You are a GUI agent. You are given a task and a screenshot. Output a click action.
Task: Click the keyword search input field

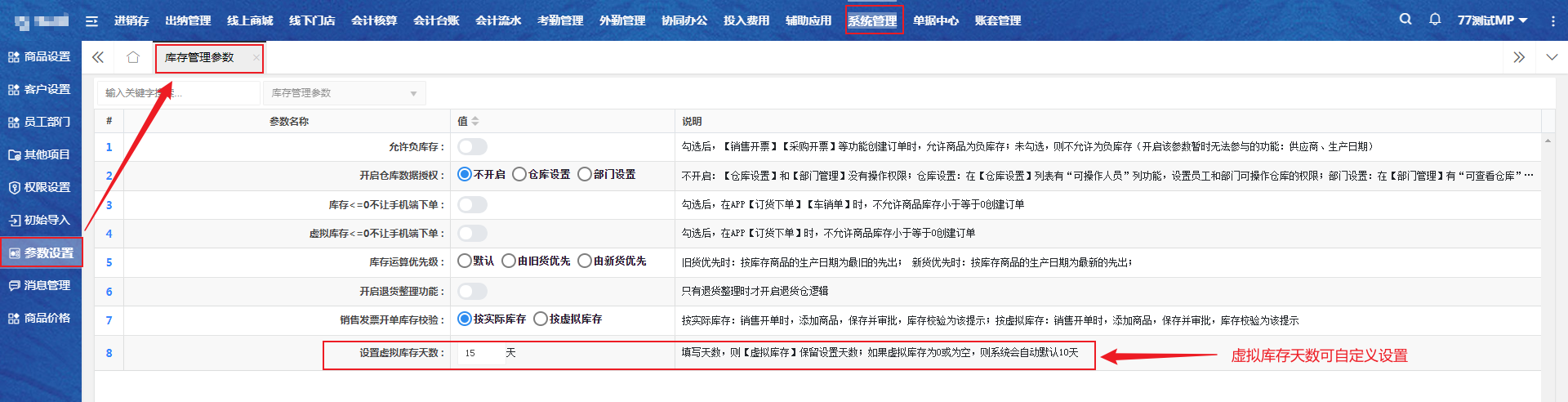[178, 93]
